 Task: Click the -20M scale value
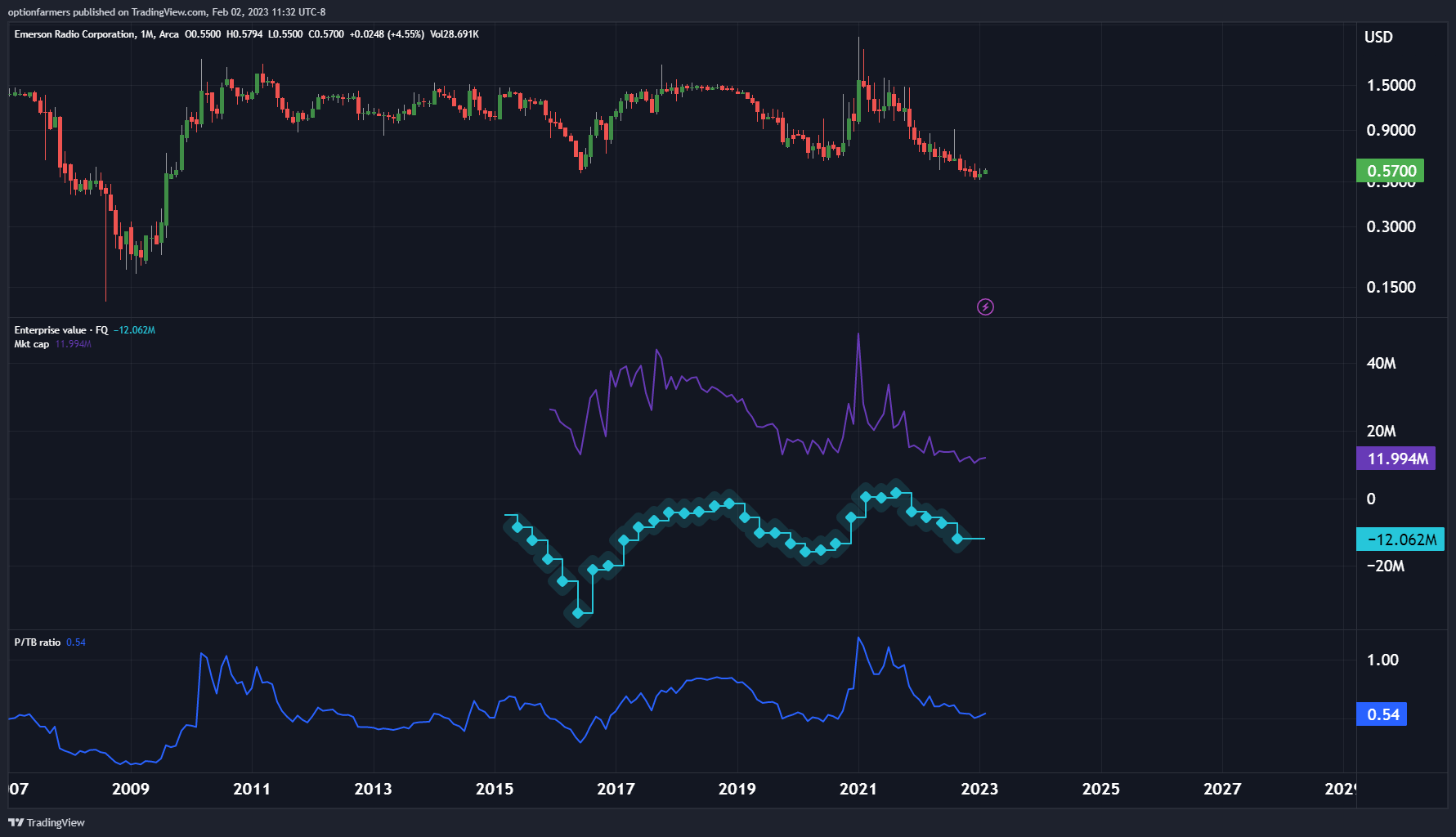1386,566
